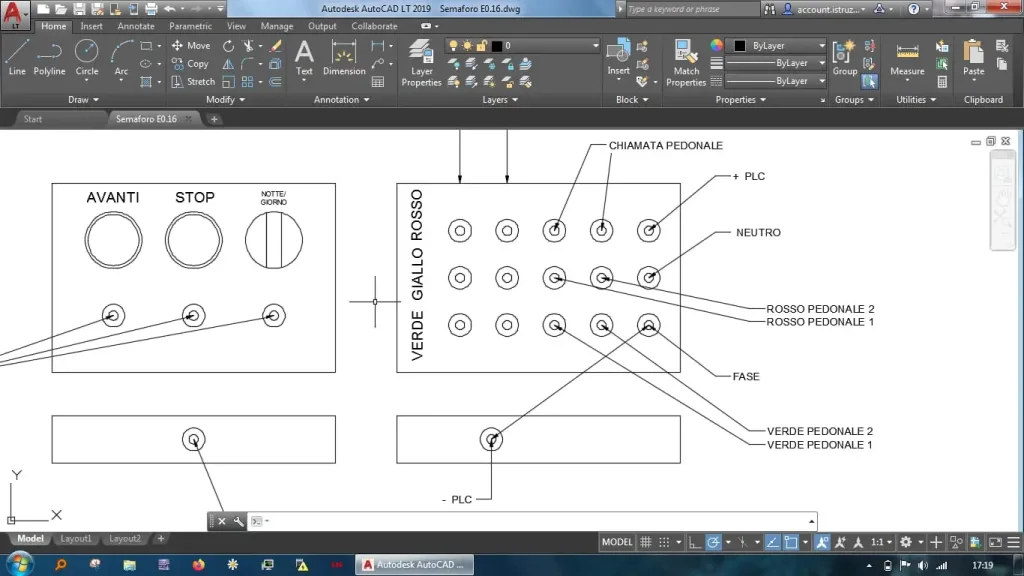This screenshot has width=1024, height=576.
Task: Select the Line drawing tool
Action: [x=17, y=56]
